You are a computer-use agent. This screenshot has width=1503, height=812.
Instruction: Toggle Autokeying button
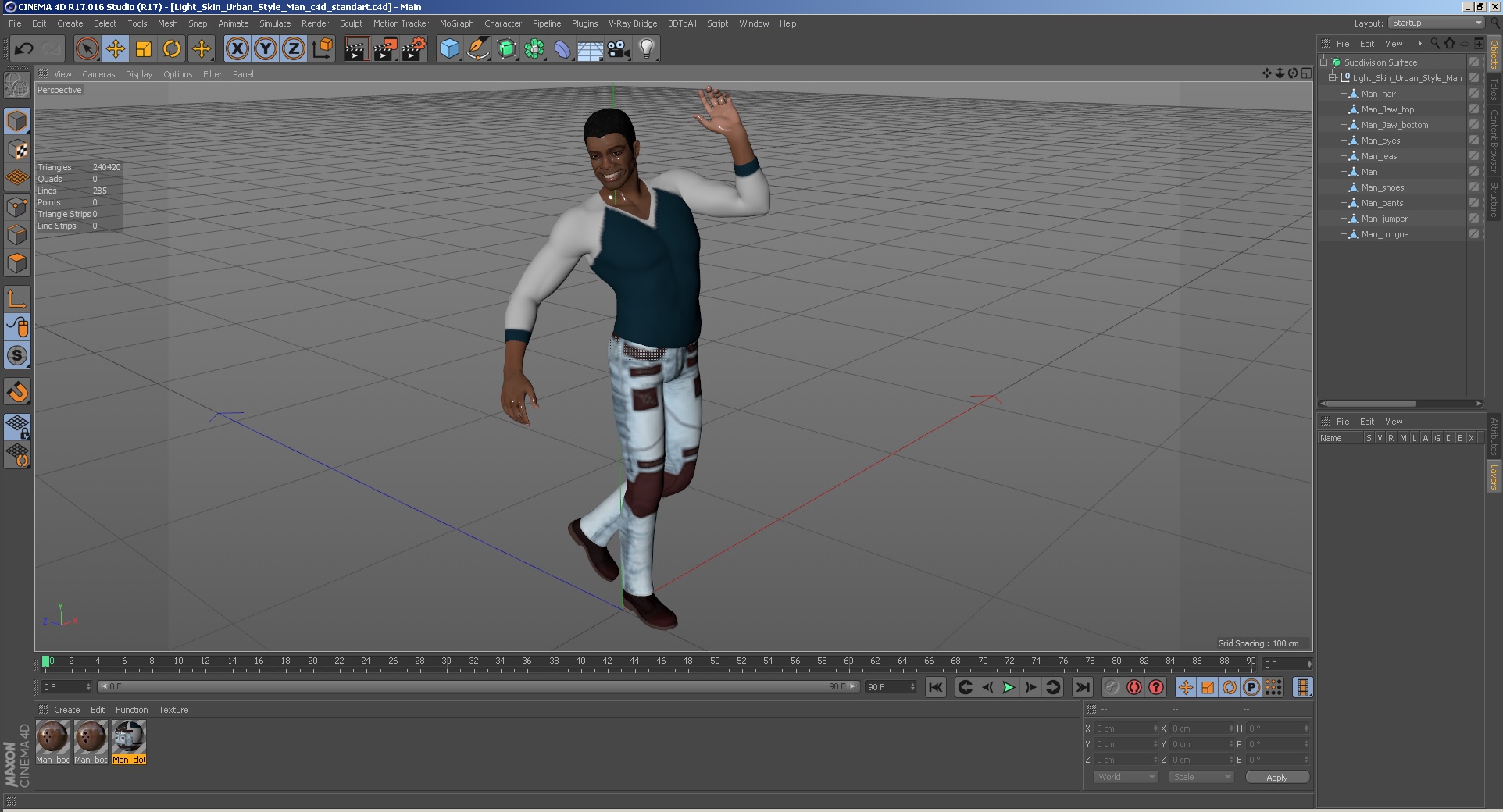click(1134, 687)
